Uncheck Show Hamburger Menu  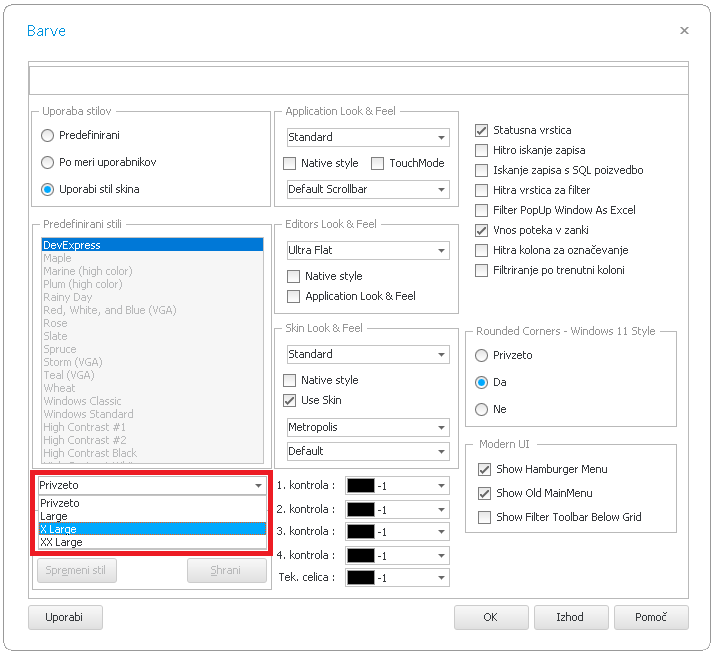(x=485, y=469)
